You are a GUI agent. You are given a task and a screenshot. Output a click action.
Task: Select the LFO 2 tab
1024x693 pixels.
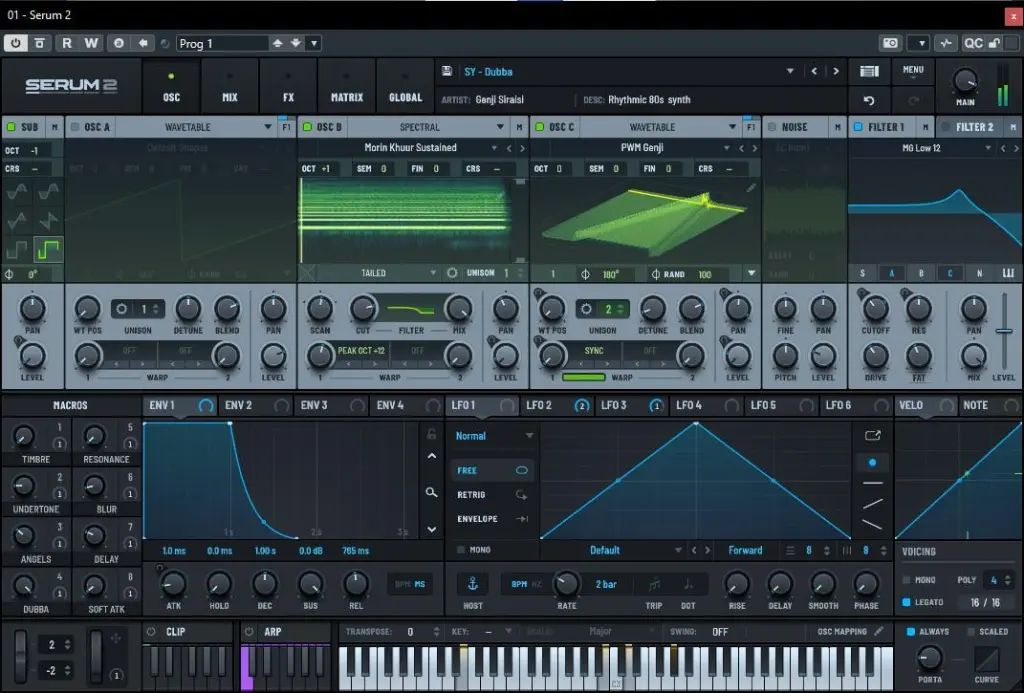point(556,406)
